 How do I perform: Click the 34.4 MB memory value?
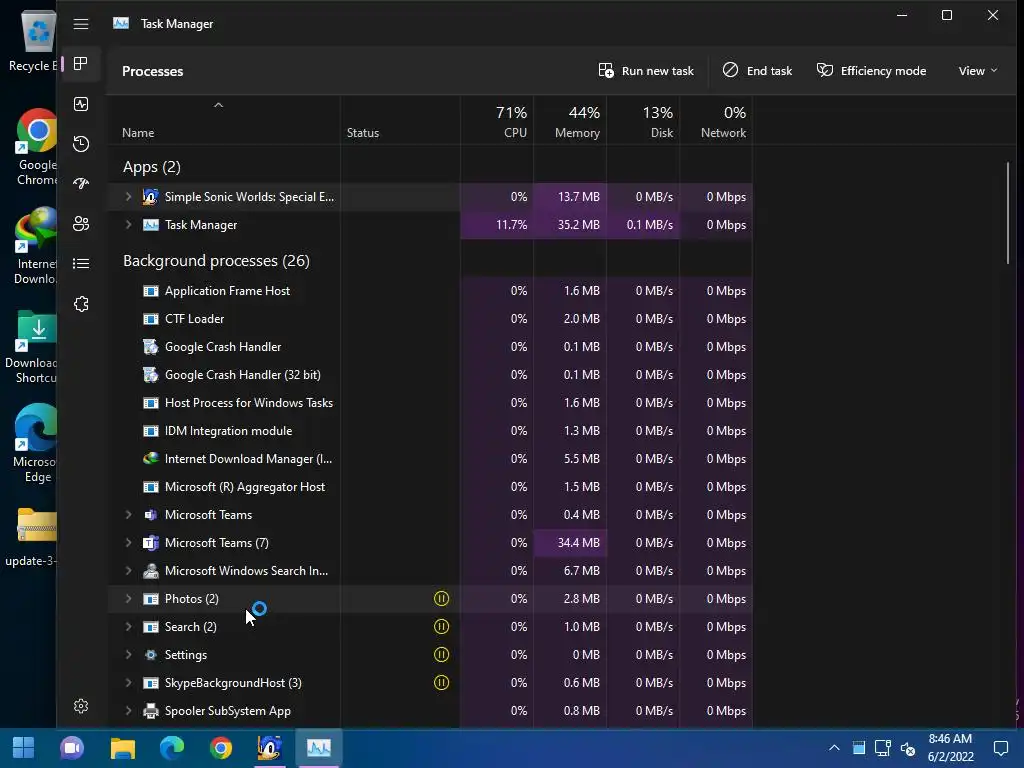(579, 543)
